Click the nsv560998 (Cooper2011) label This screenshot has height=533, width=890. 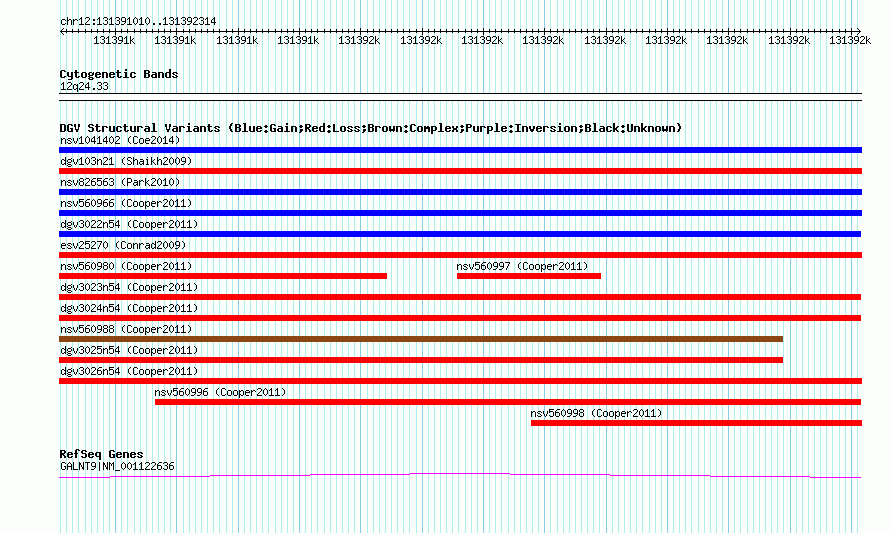(x=596, y=413)
